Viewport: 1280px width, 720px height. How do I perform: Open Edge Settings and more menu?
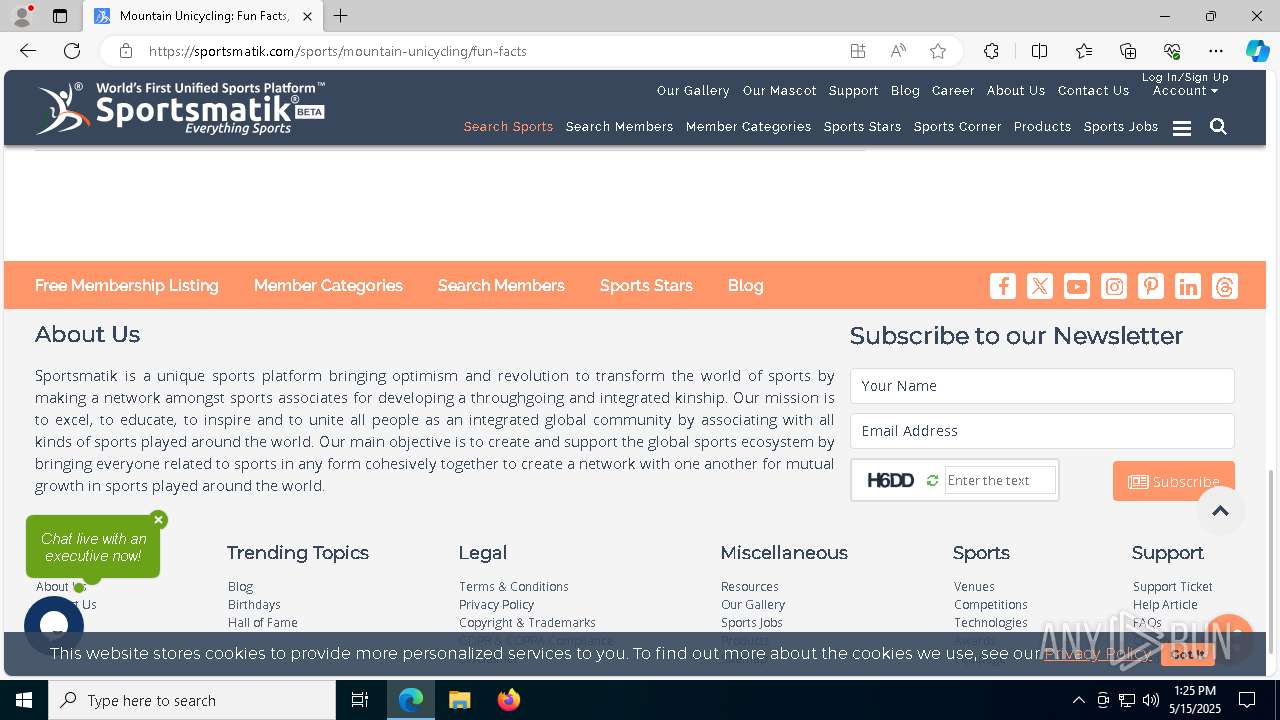[x=1216, y=51]
